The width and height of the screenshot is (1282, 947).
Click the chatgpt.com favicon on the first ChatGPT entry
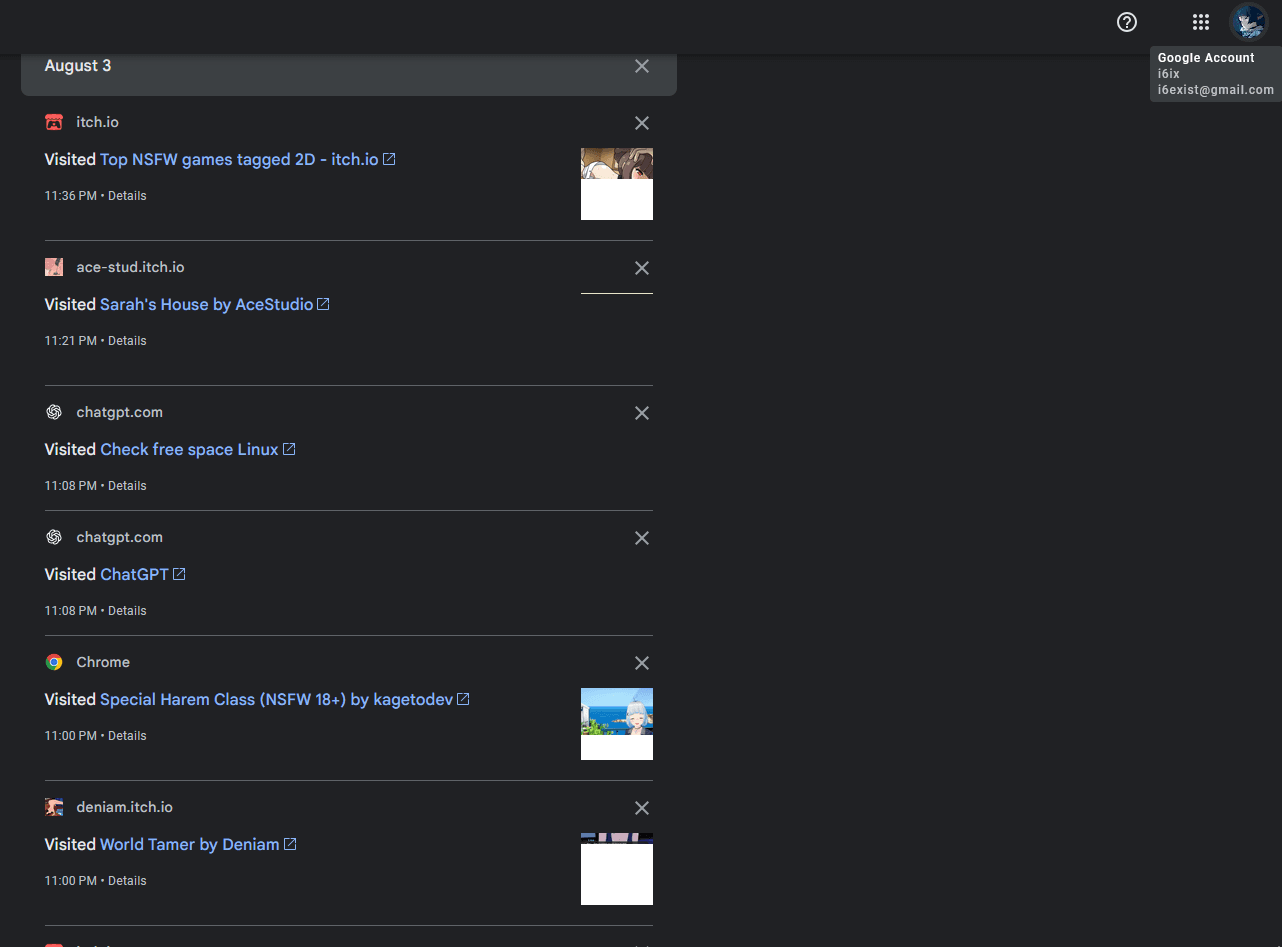[x=54, y=412]
